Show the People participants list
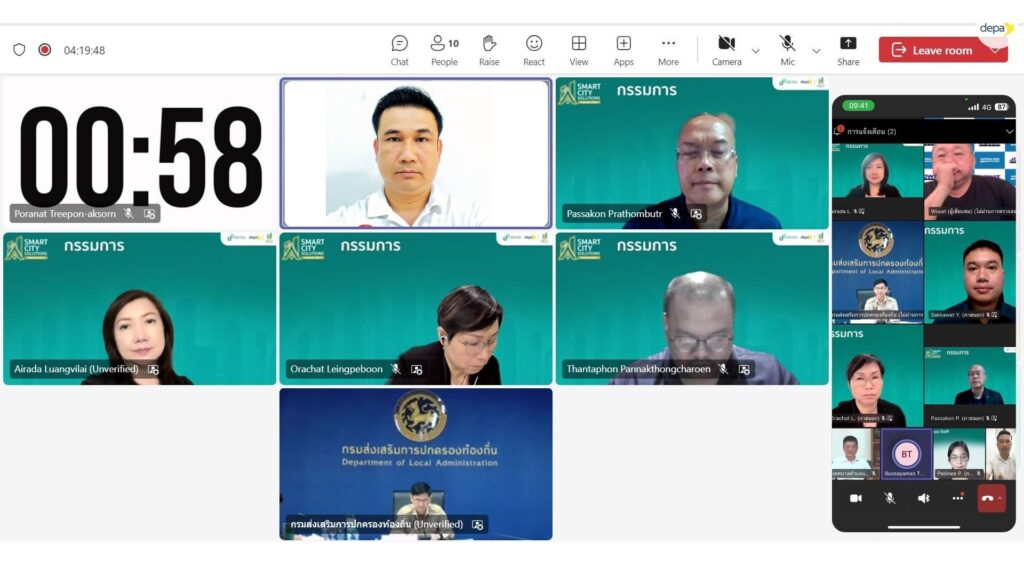 click(444, 50)
